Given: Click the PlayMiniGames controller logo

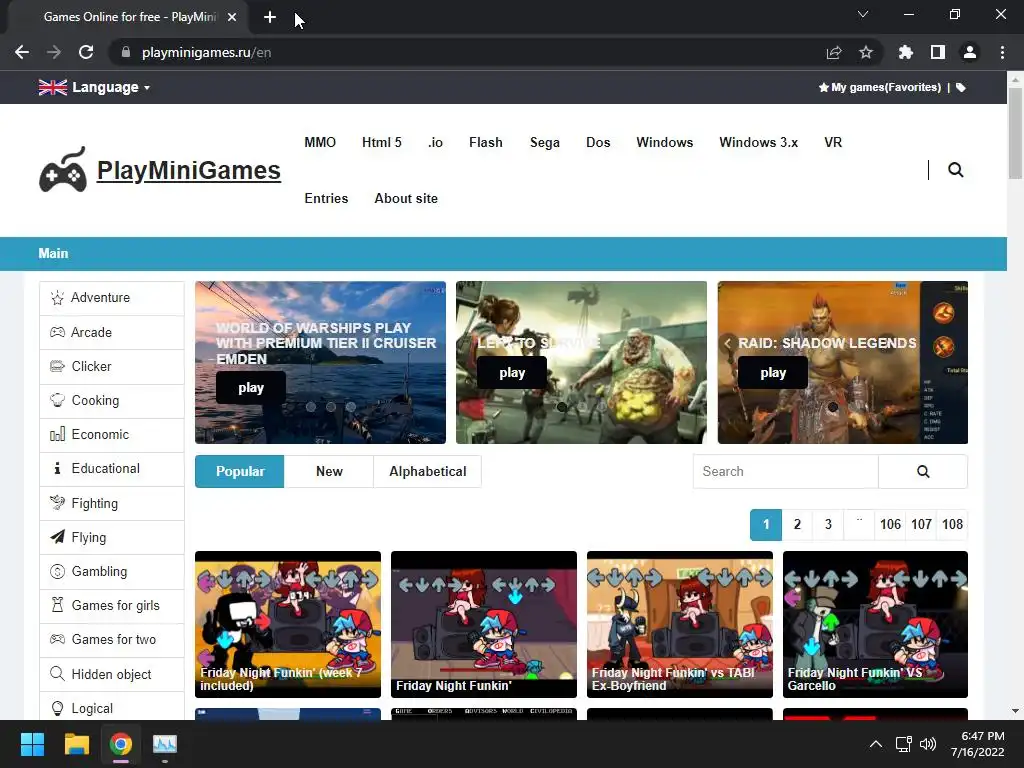Looking at the screenshot, I should pos(63,170).
